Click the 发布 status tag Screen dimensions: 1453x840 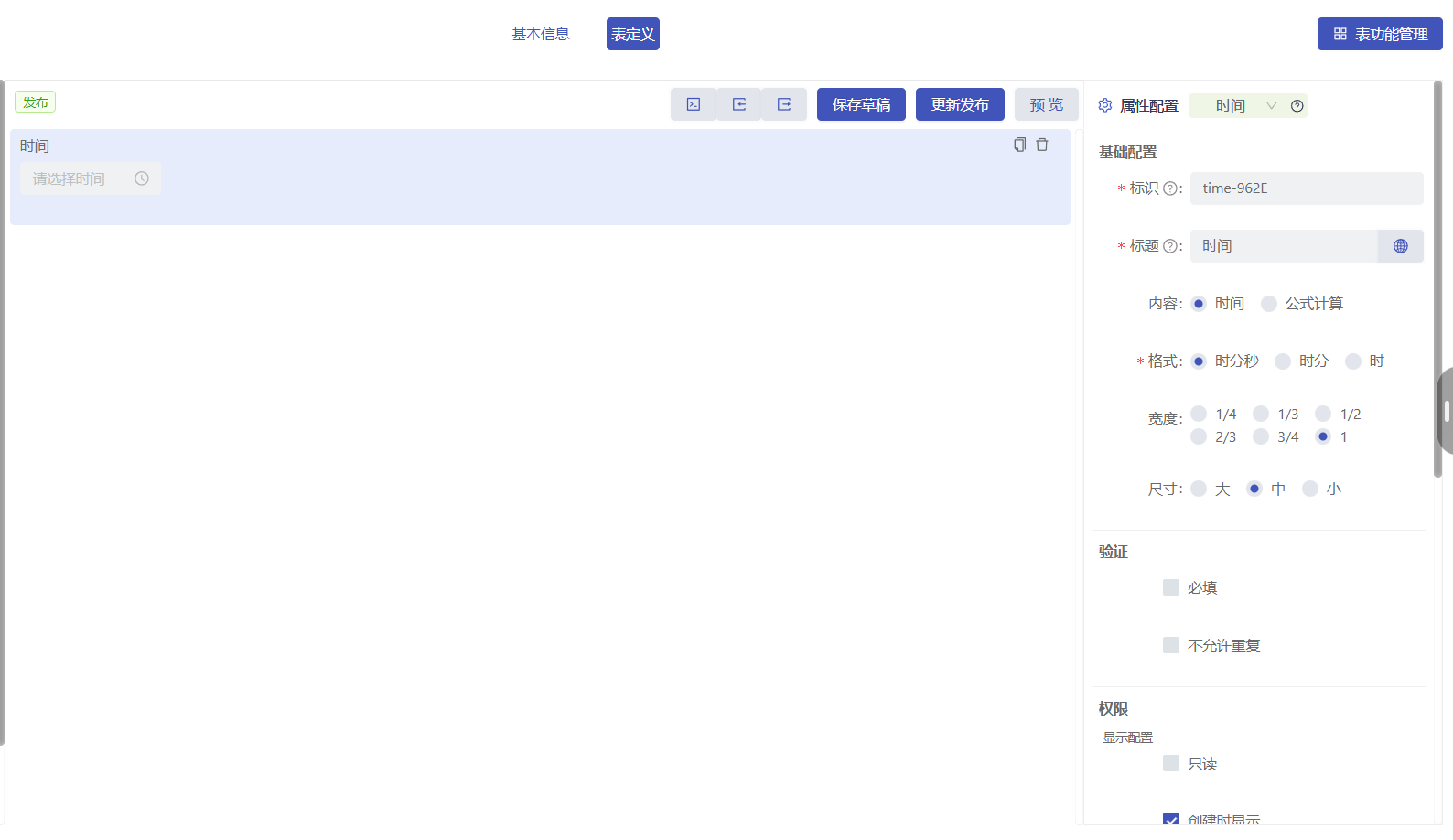click(36, 102)
